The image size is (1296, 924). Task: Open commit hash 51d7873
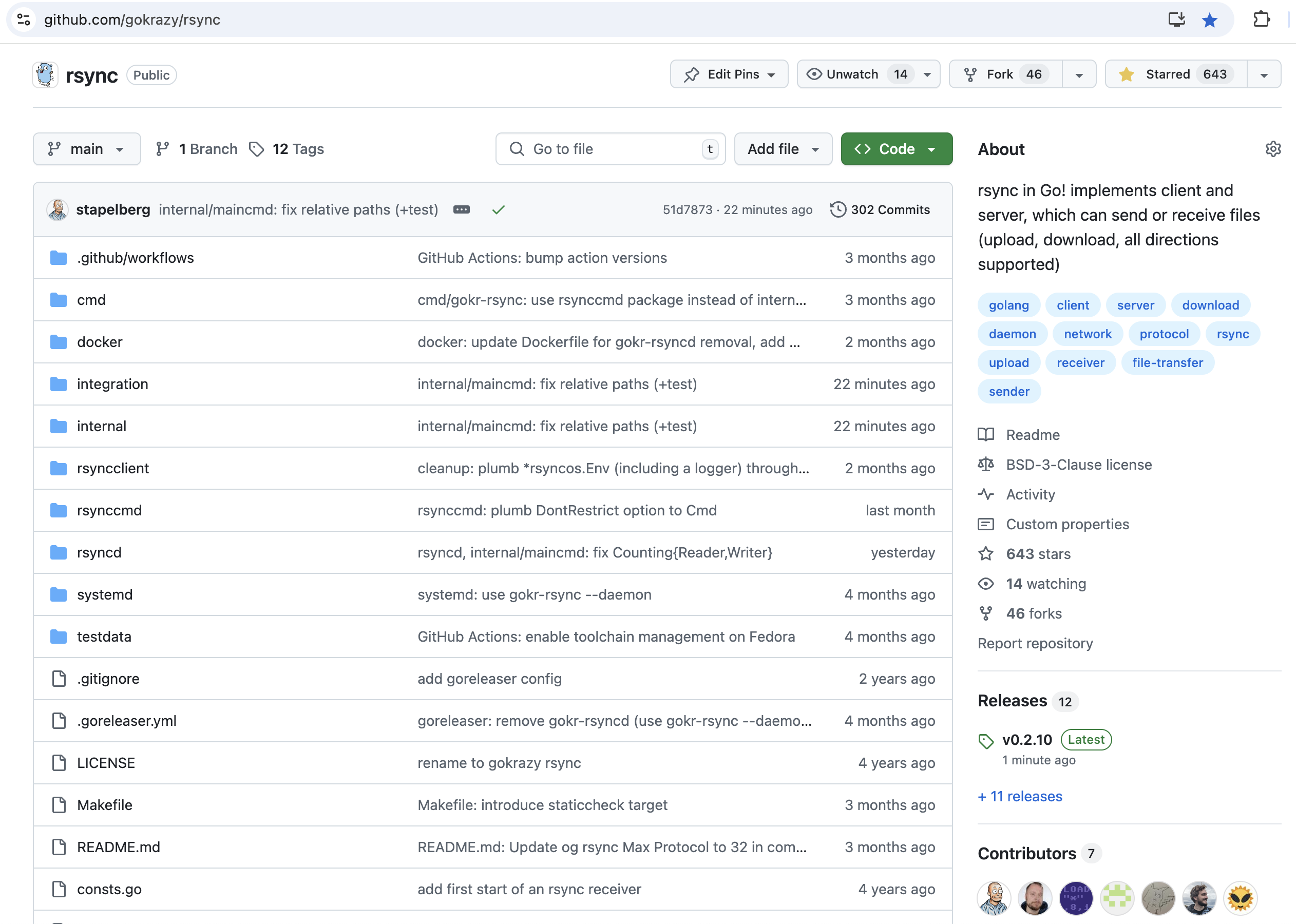click(688, 210)
